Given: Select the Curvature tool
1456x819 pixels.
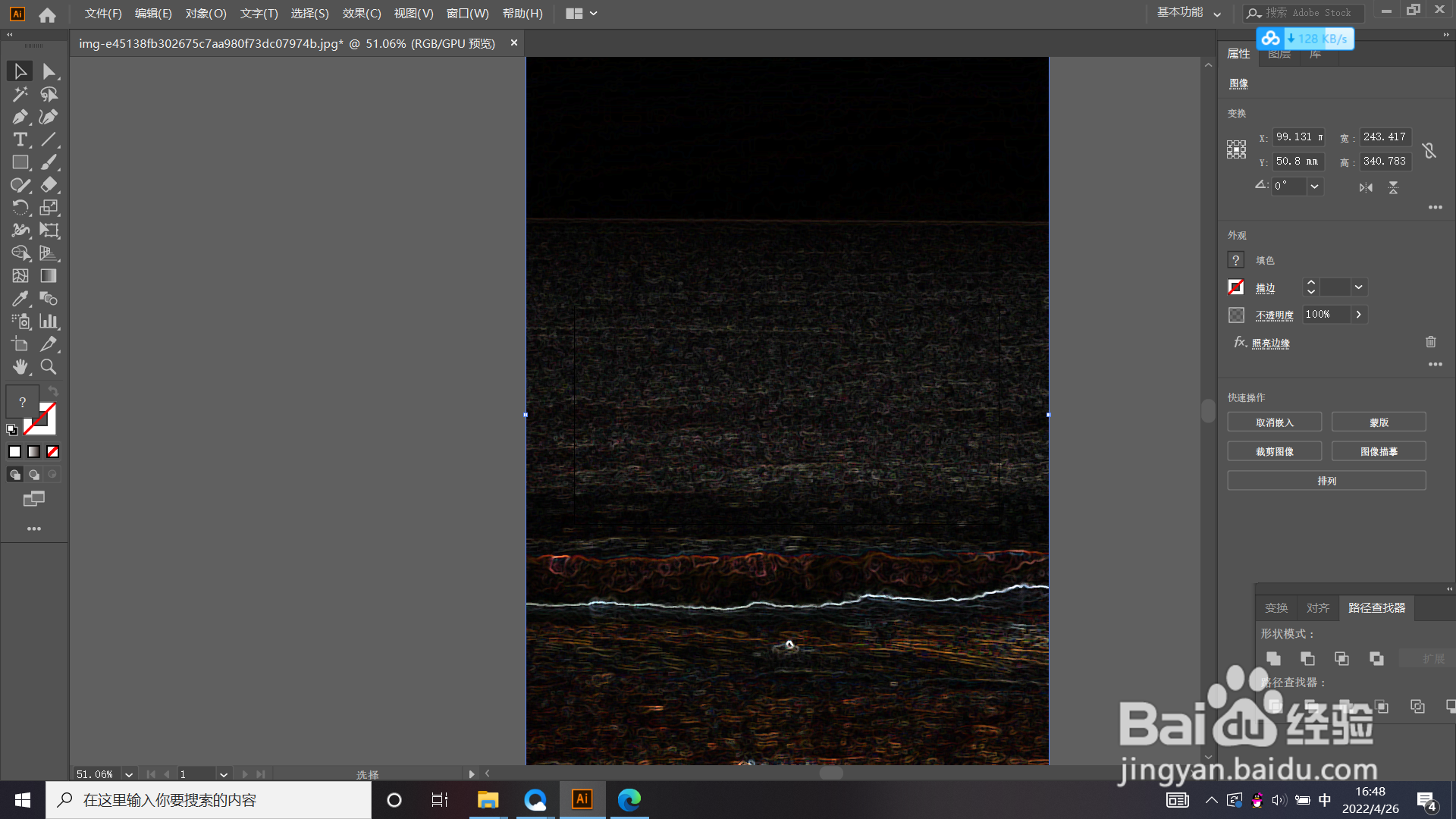Looking at the screenshot, I should (49, 117).
